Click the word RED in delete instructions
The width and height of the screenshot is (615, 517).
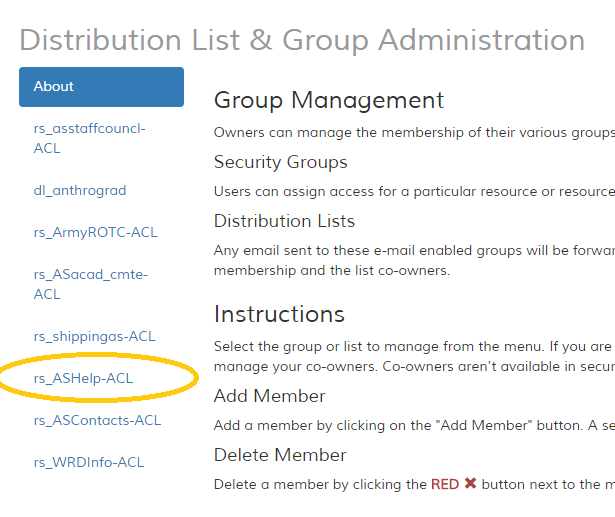click(x=445, y=484)
